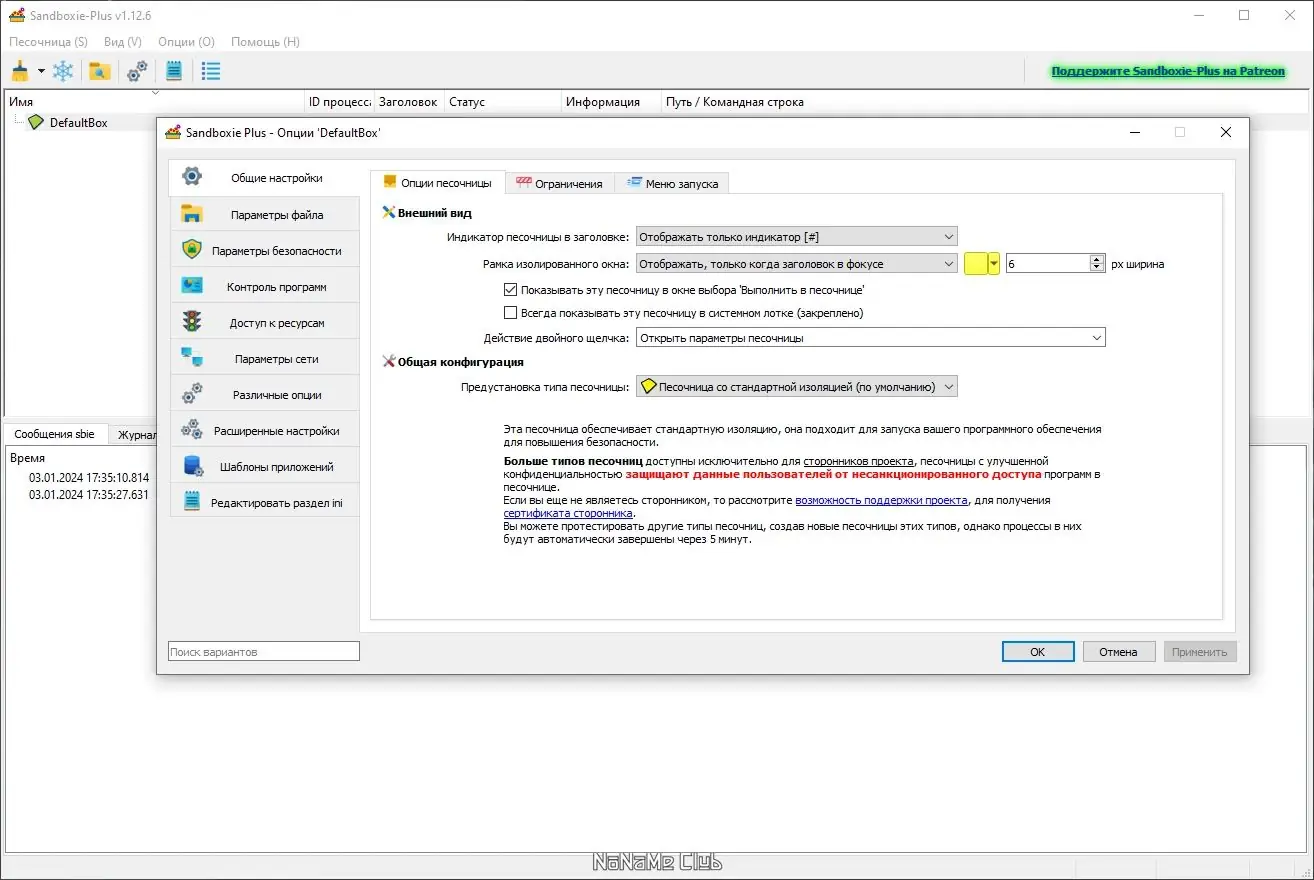Screen dimensions: 1314x880
Task: Click the snowflake icon in the toolbar
Action: click(63, 71)
